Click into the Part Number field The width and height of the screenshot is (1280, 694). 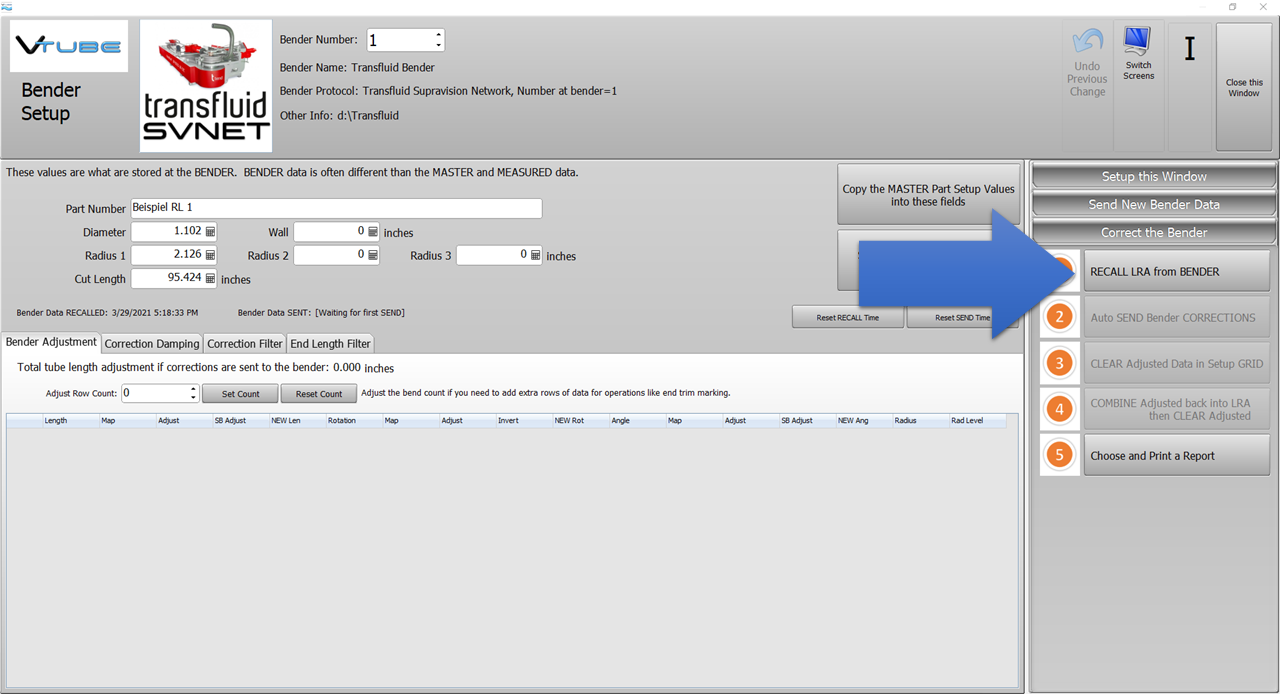(336, 208)
